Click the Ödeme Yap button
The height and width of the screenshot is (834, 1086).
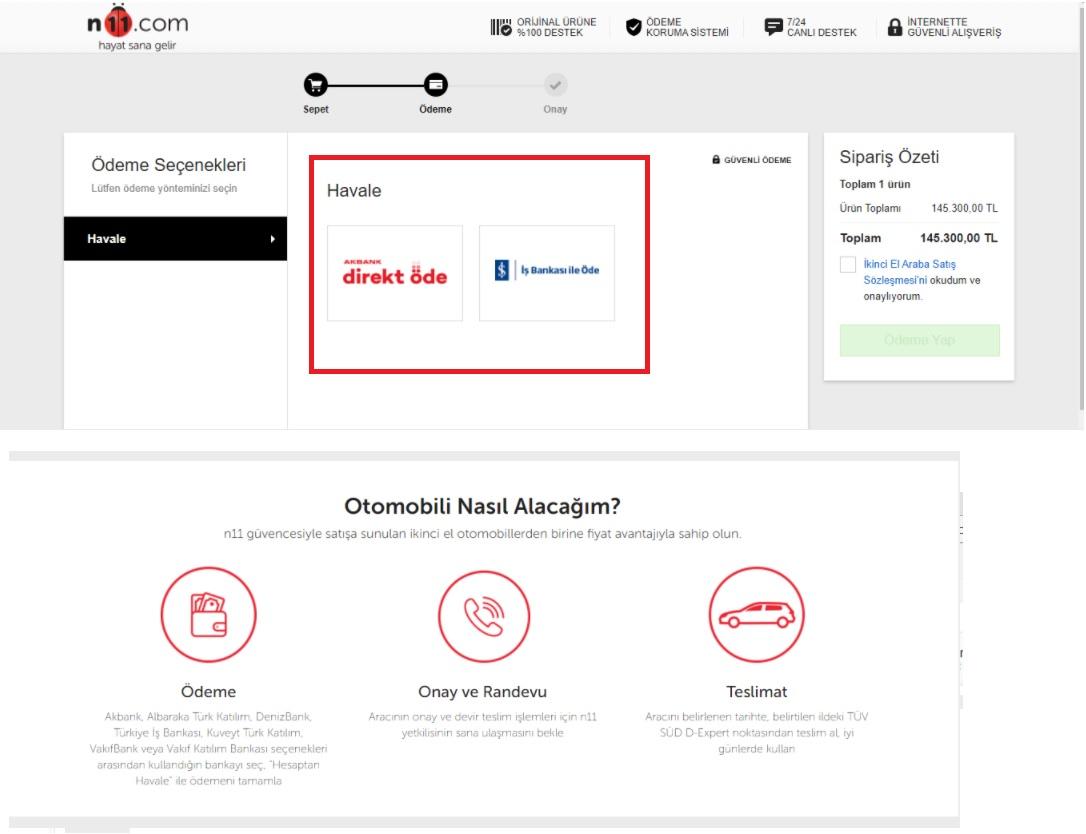[x=920, y=340]
